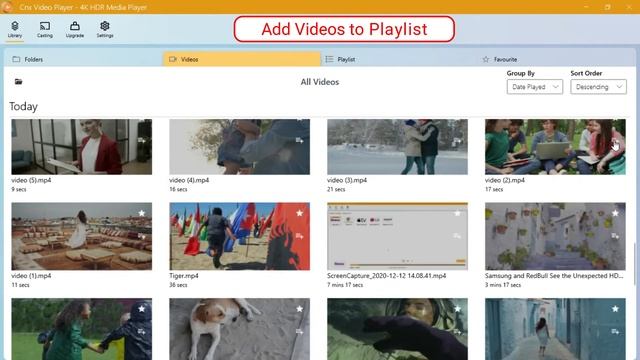
Task: Open the Library section
Action: [15, 30]
